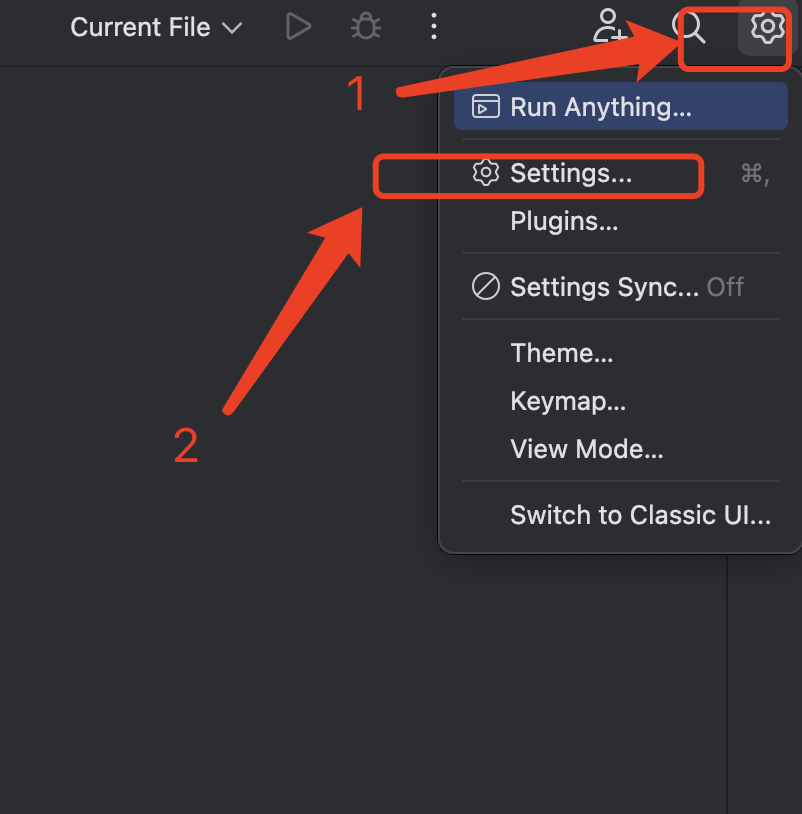Screen dimensions: 802x814
Task: Choose Plugins... in the menu
Action: (564, 221)
